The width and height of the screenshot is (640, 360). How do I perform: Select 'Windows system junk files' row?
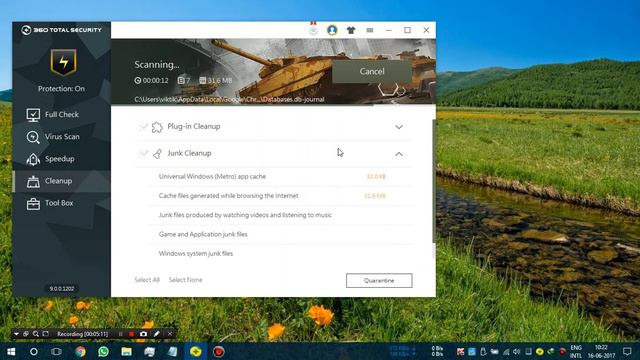pyautogui.click(x=279, y=253)
